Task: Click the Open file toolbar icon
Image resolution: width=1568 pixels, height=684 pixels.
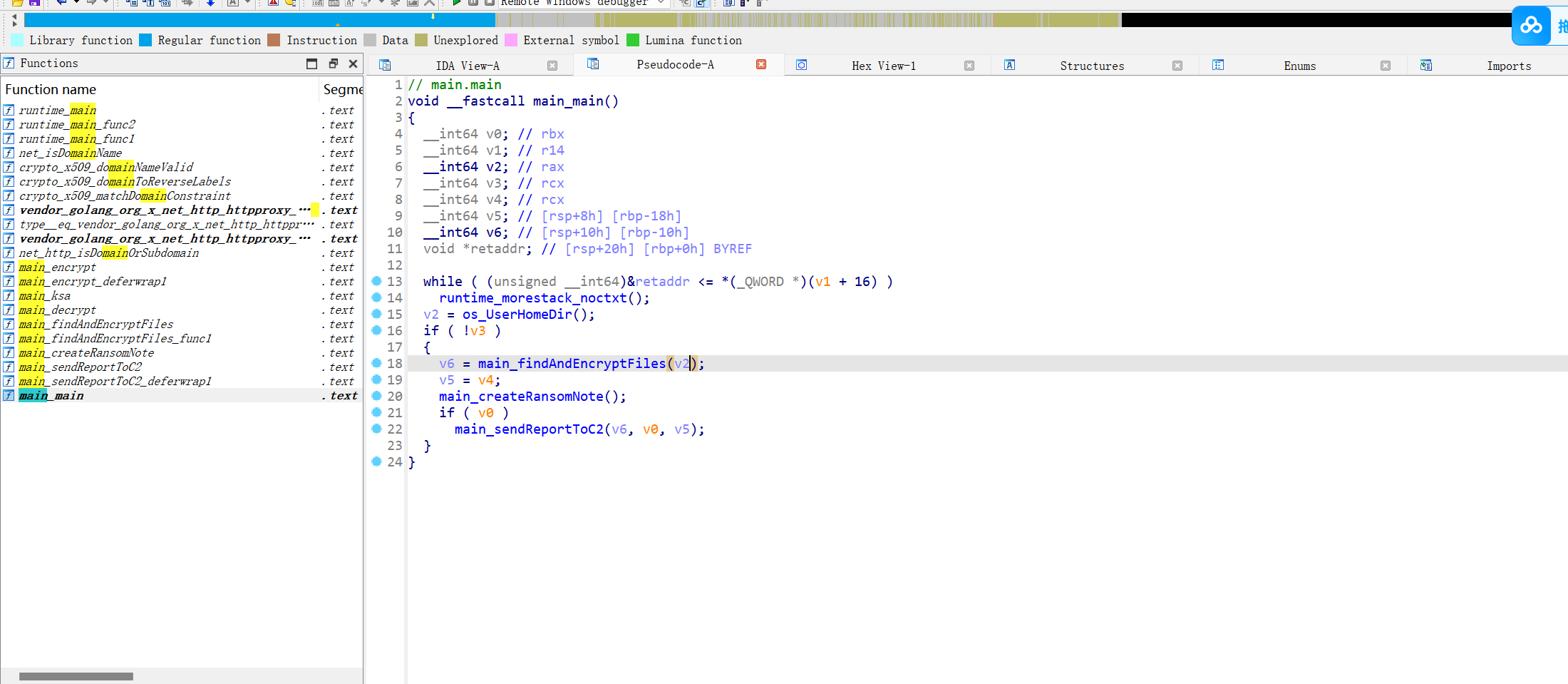Action: pos(18,4)
